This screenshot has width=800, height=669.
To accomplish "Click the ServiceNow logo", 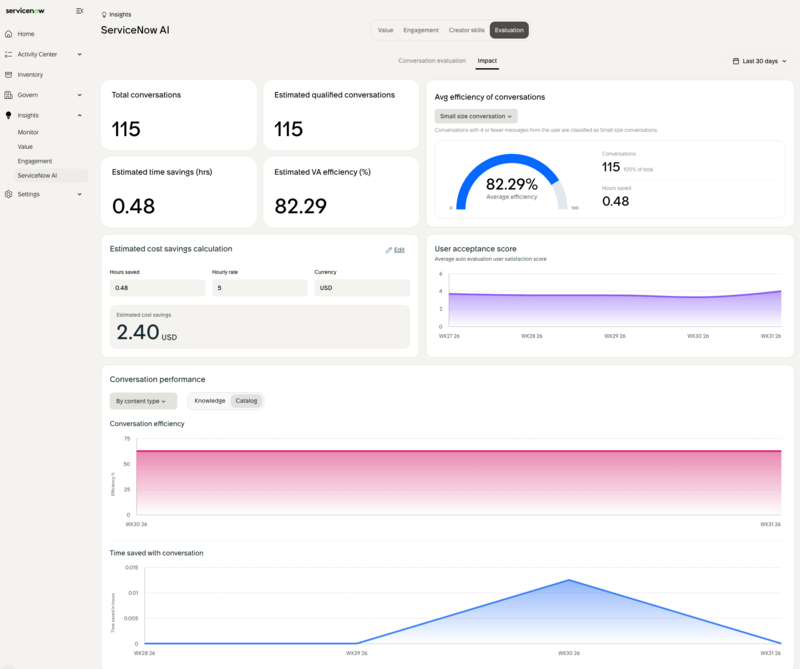I will point(25,11).
